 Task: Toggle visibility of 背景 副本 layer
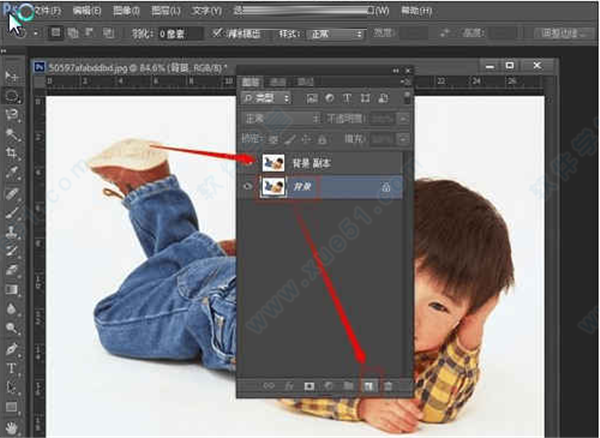point(247,161)
